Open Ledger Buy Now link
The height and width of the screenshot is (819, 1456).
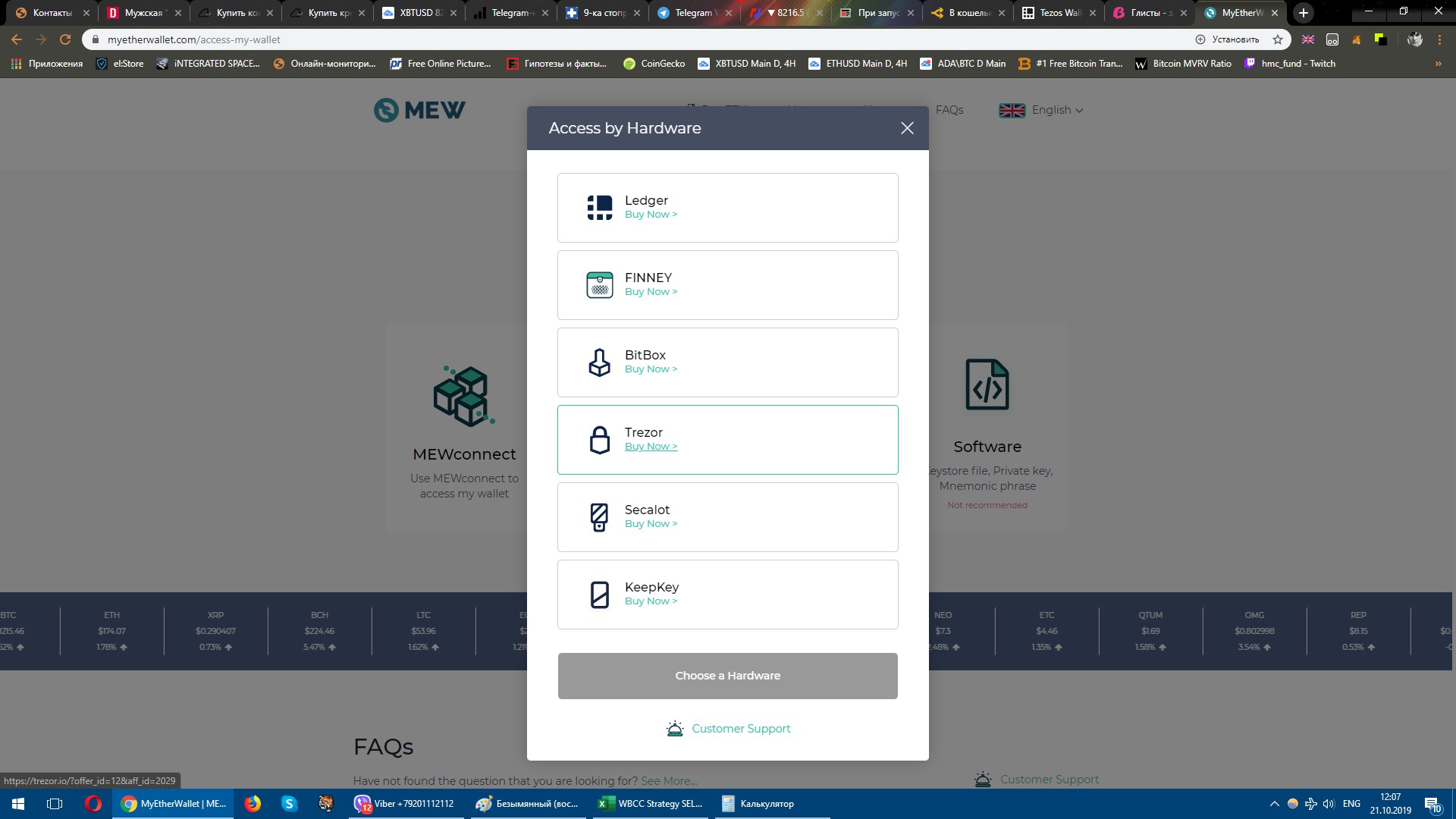[x=651, y=215]
